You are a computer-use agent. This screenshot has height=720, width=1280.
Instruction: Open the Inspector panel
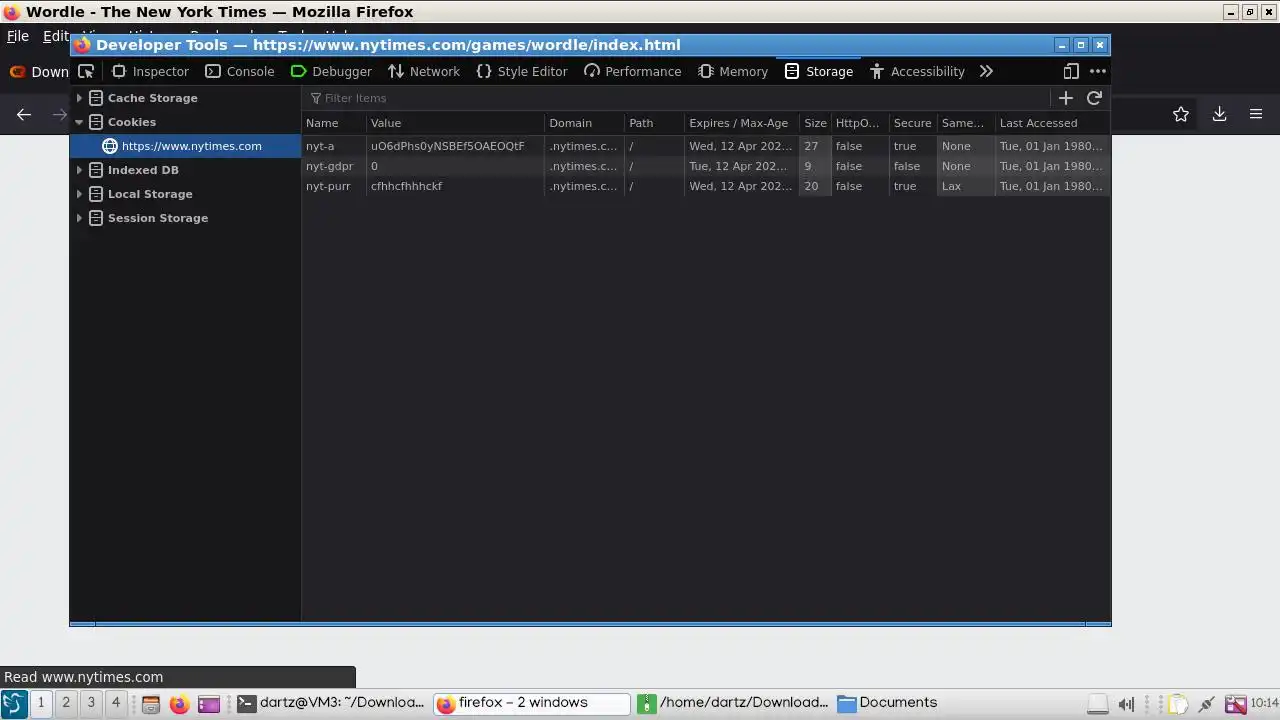[x=150, y=71]
